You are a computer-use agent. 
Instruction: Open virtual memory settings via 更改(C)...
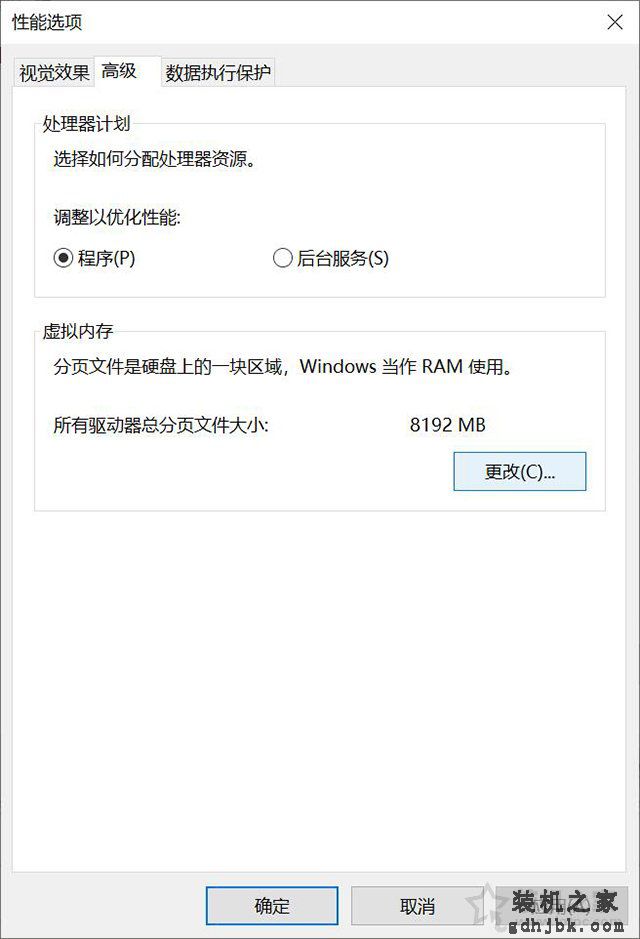pyautogui.click(x=520, y=472)
